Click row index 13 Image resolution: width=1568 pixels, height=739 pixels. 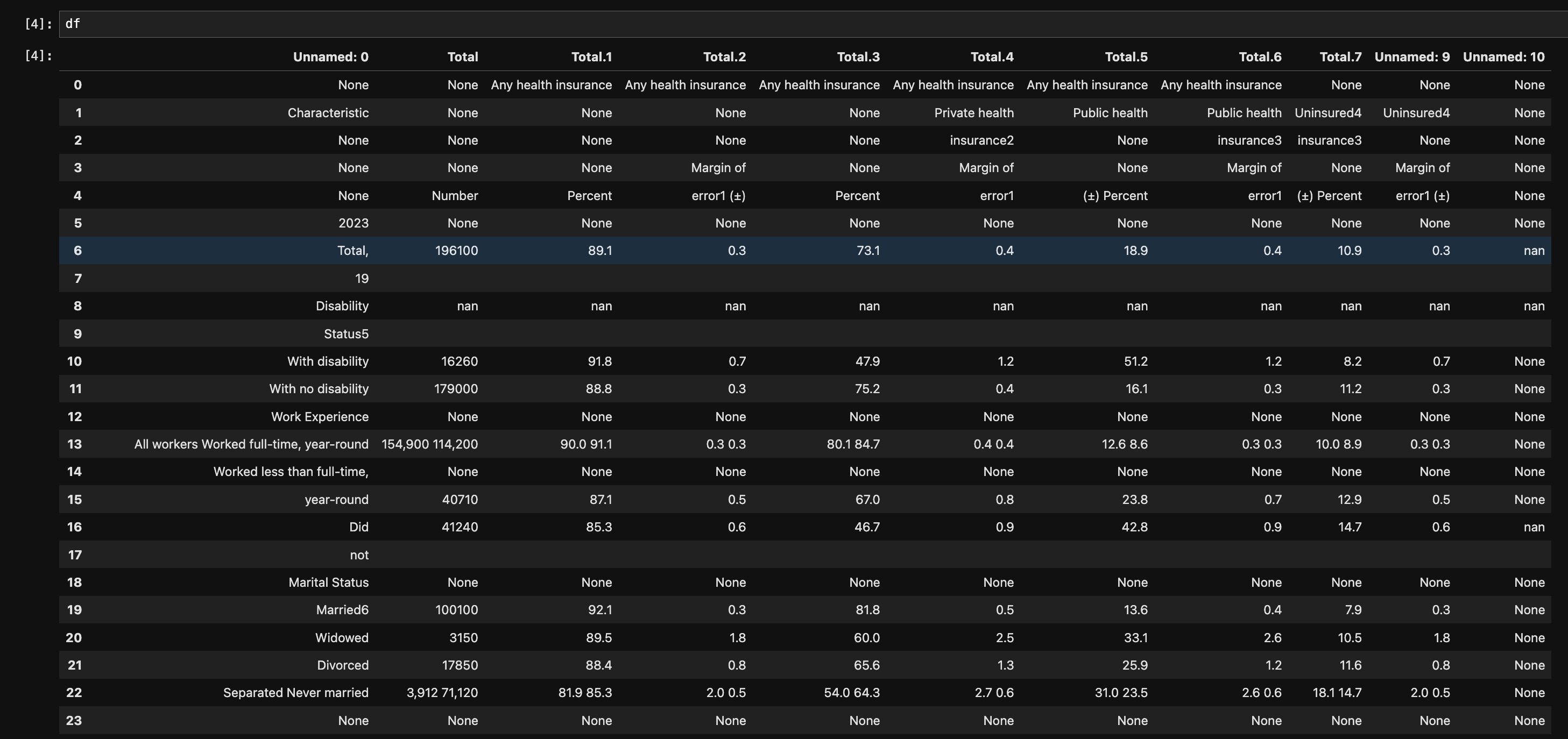74,444
